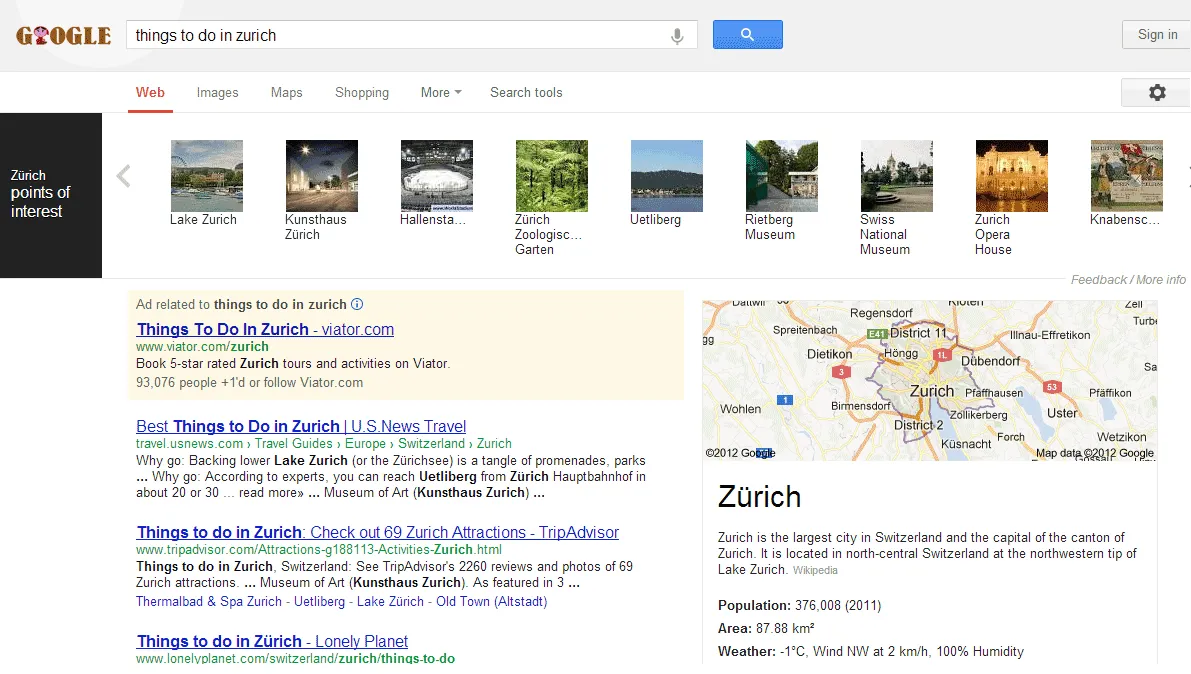
Task: Open the Lonely Planet result link
Action: coord(272,641)
